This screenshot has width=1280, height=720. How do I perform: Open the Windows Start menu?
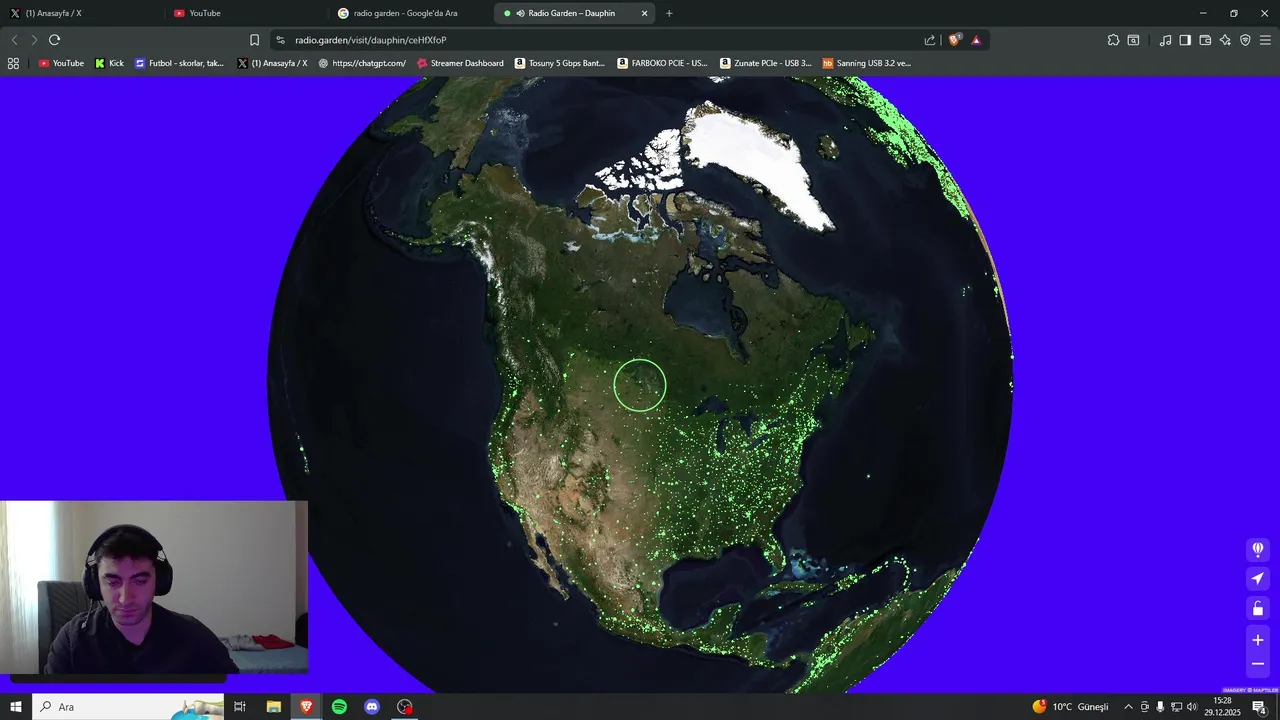(x=16, y=707)
